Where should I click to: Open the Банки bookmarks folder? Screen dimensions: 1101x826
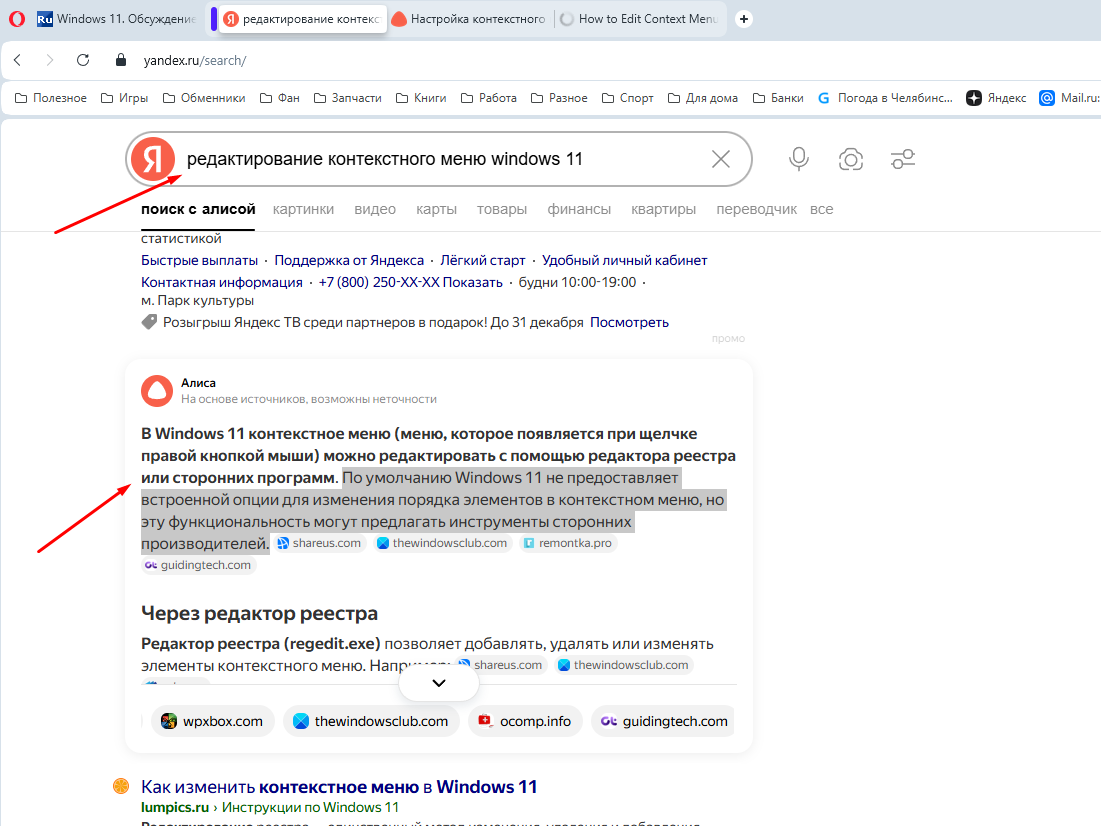click(x=778, y=97)
